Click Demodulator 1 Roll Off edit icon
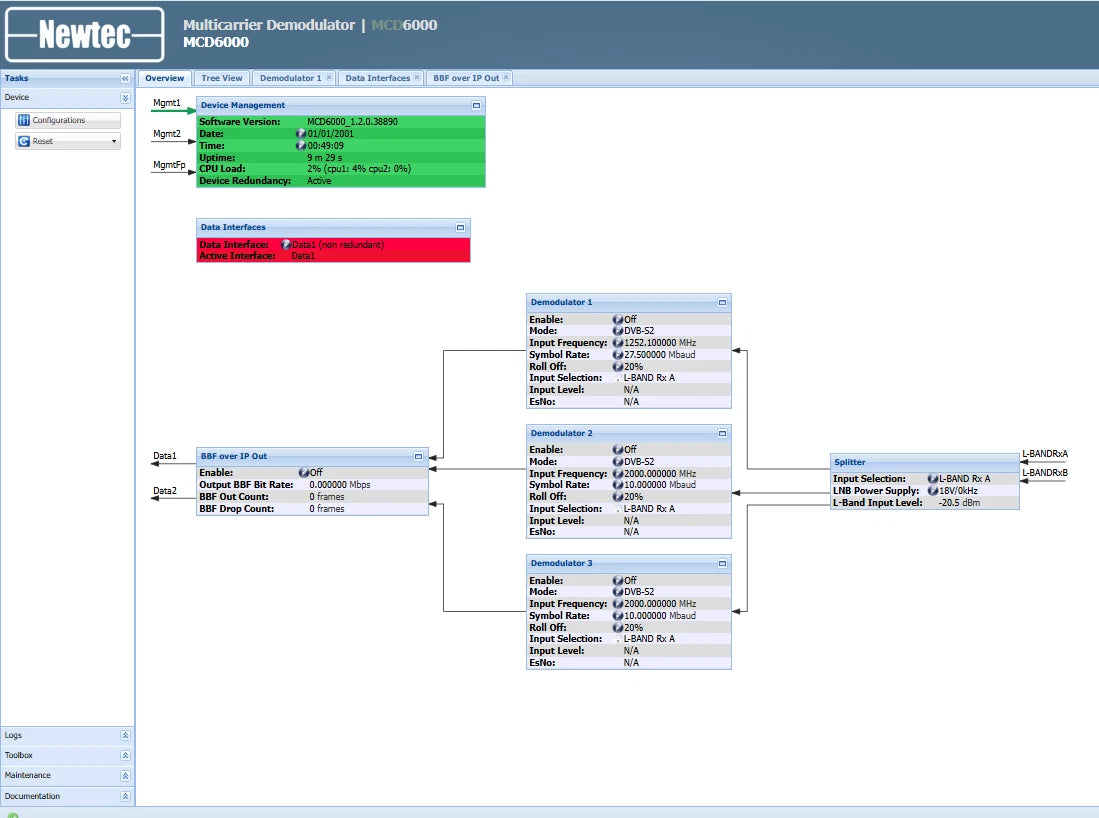The image size is (1099, 818). coord(618,367)
